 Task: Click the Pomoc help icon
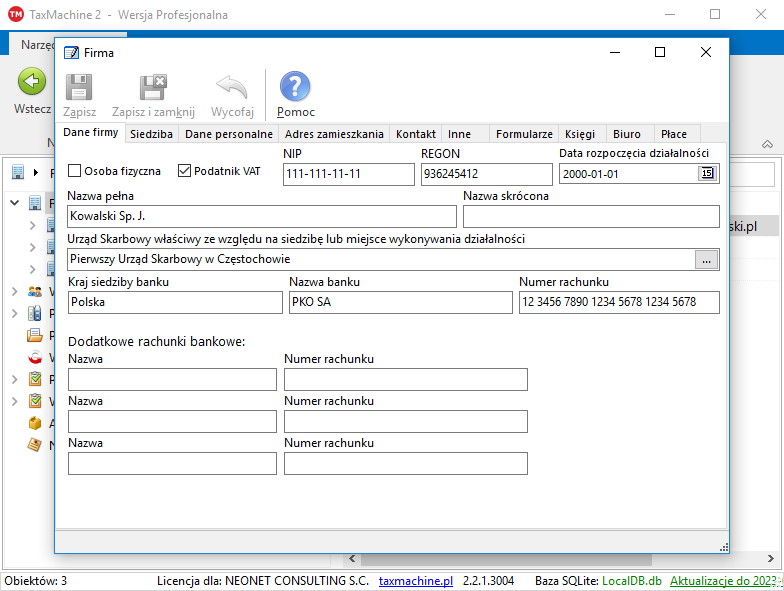[x=294, y=87]
